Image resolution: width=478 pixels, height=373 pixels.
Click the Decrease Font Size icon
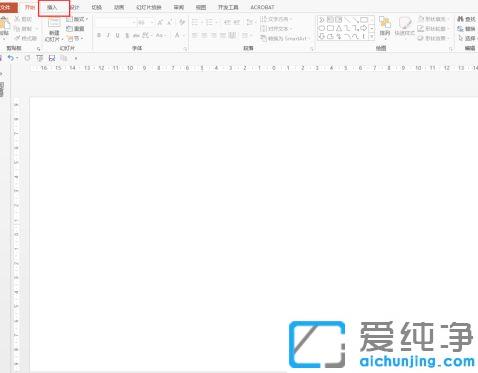coord(170,22)
